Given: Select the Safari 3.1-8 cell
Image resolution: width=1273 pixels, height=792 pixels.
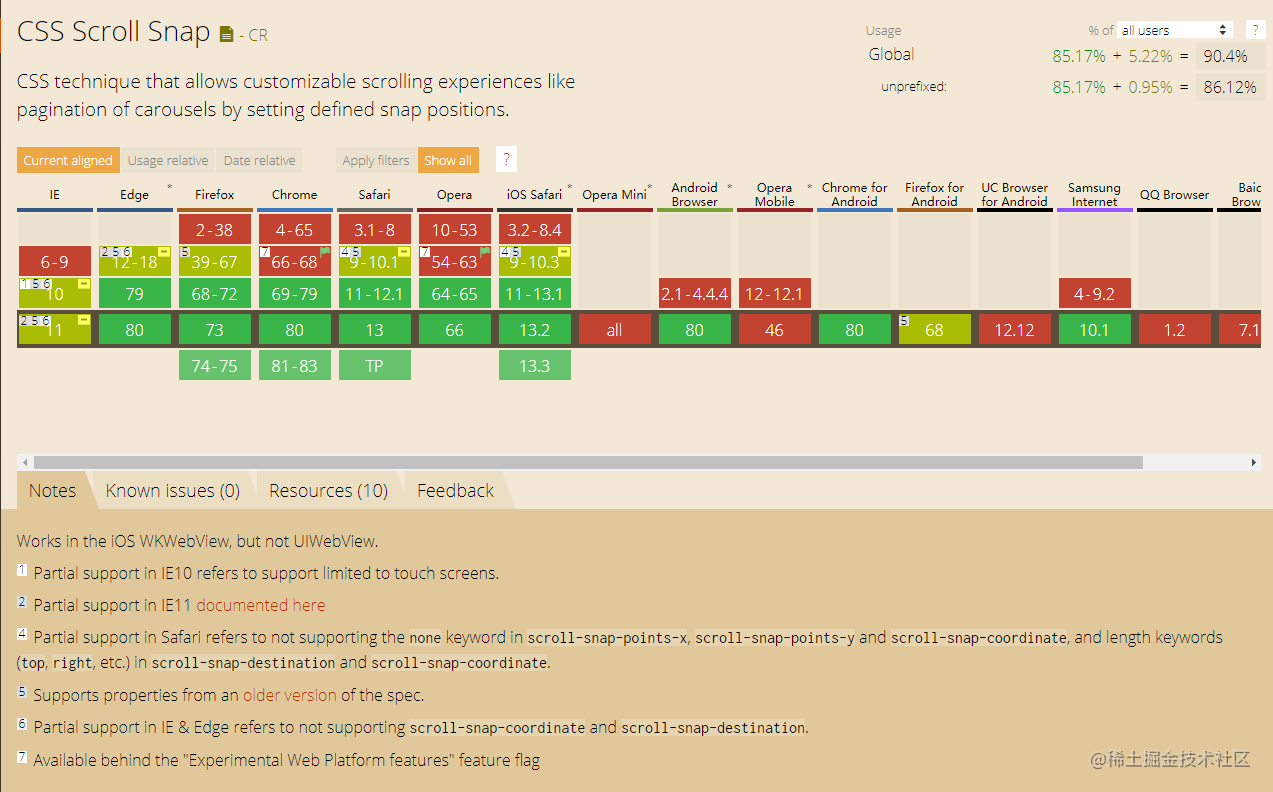Looking at the screenshot, I should point(375,230).
